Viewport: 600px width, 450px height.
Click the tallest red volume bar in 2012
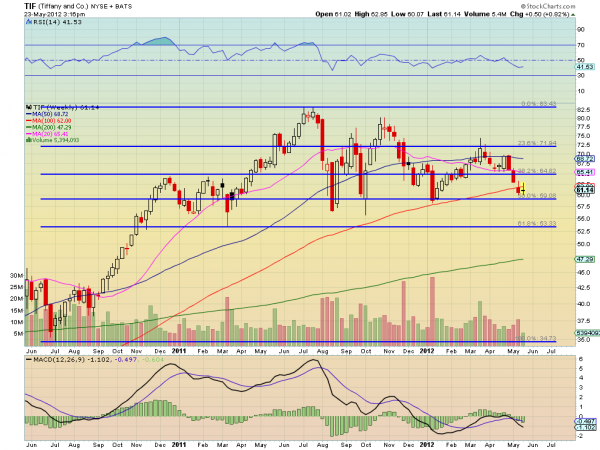[x=432, y=310]
